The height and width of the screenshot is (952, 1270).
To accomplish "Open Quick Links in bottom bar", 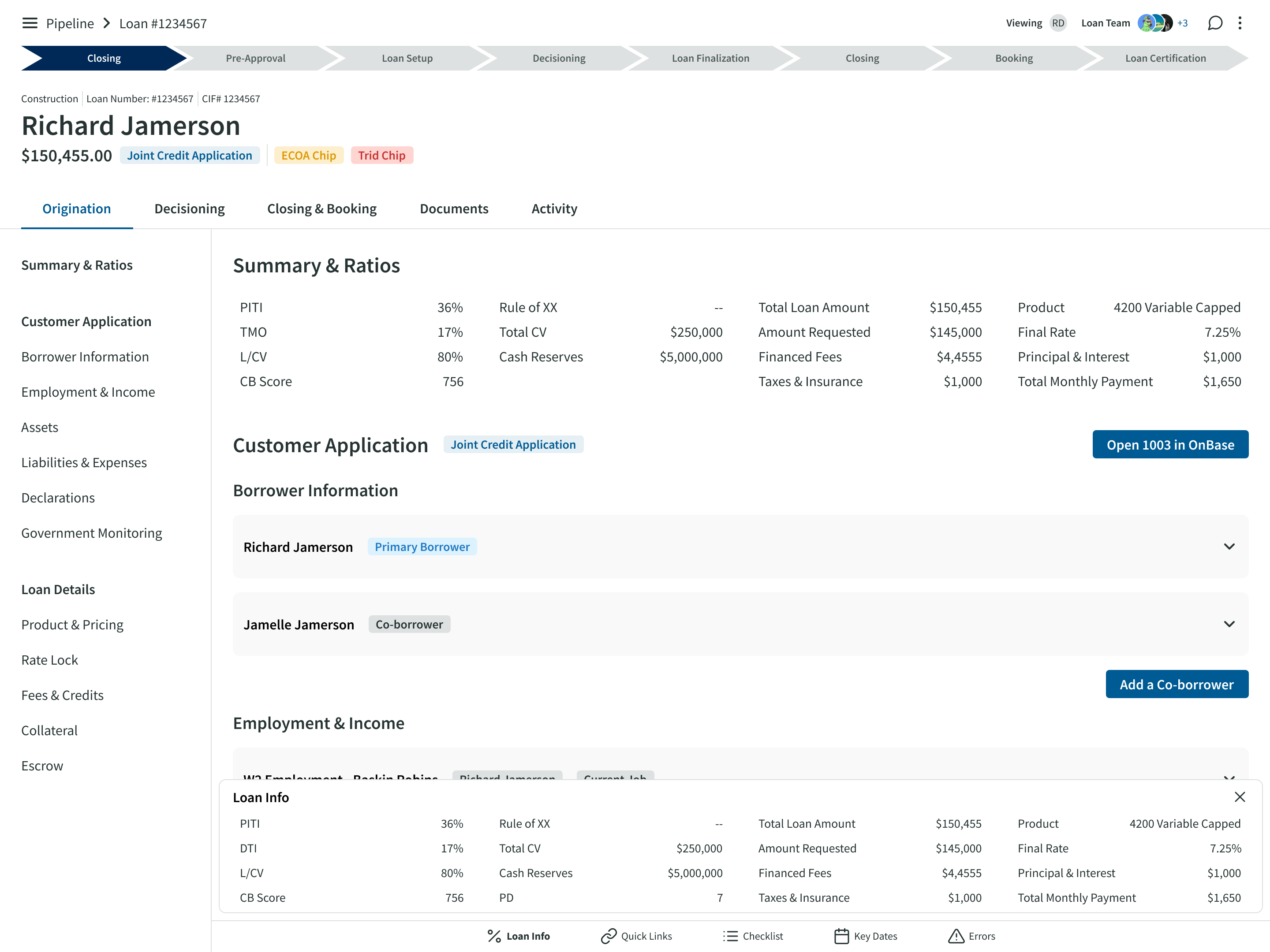I will click(636, 936).
